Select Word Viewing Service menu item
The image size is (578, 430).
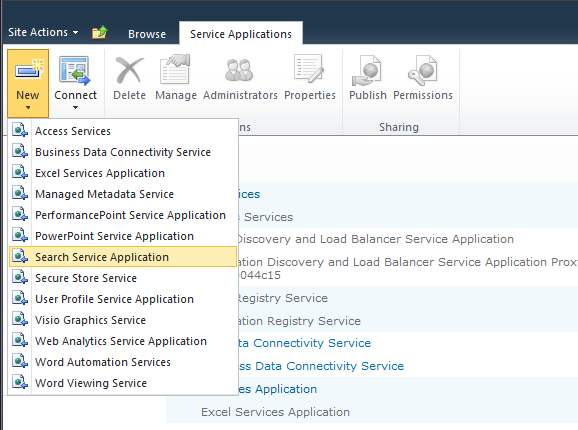point(123,383)
